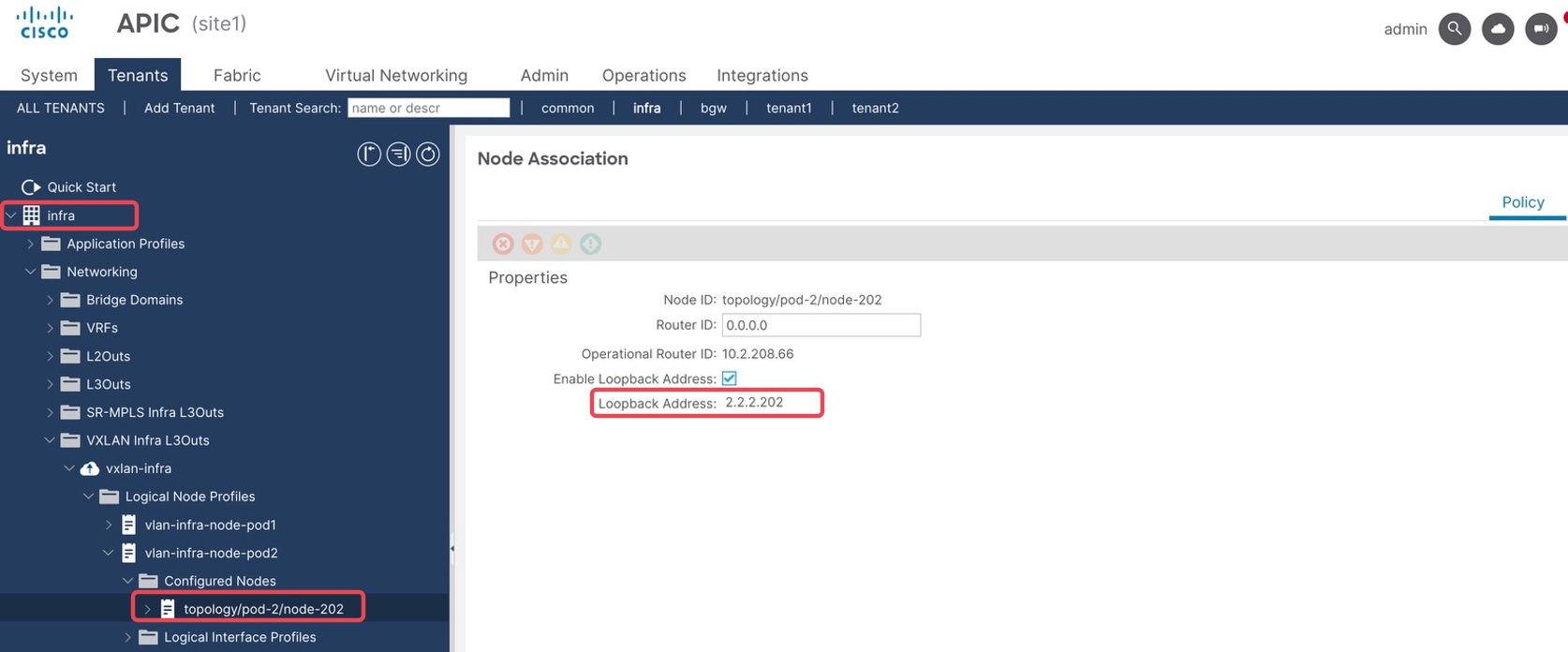Expand SR-MPLS Infra L3Outs folder

click(x=50, y=412)
